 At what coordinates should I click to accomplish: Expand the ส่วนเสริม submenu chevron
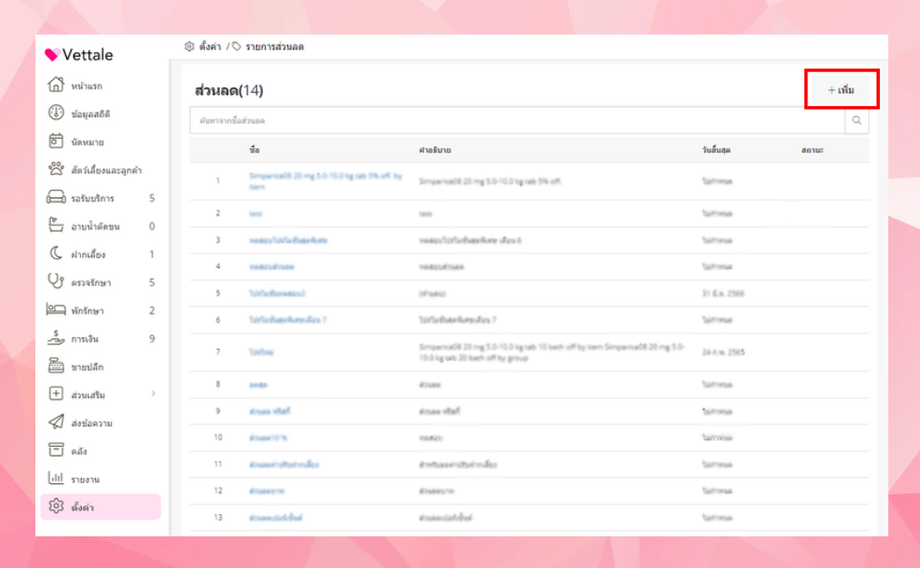[x=153, y=394]
